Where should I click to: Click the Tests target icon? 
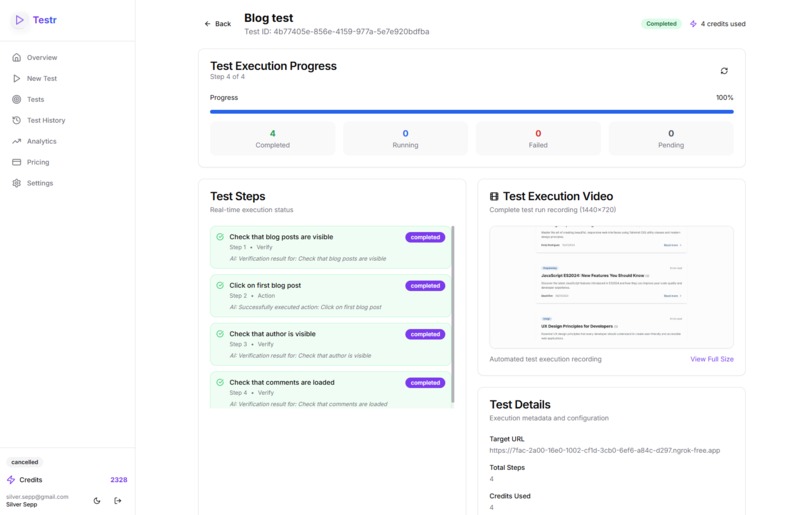click(16, 99)
